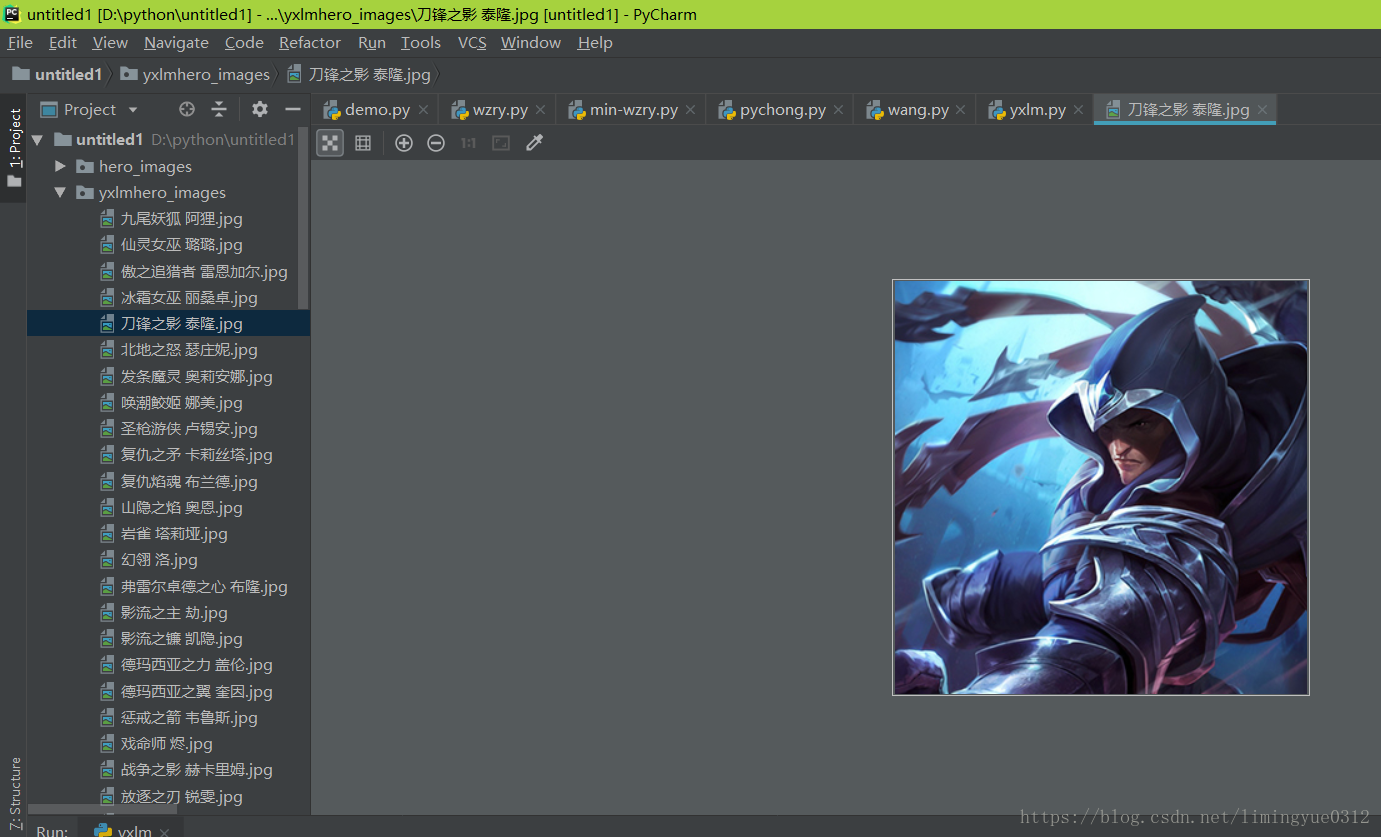Collapse all in Project panel
1381x837 pixels.
pos(219,109)
